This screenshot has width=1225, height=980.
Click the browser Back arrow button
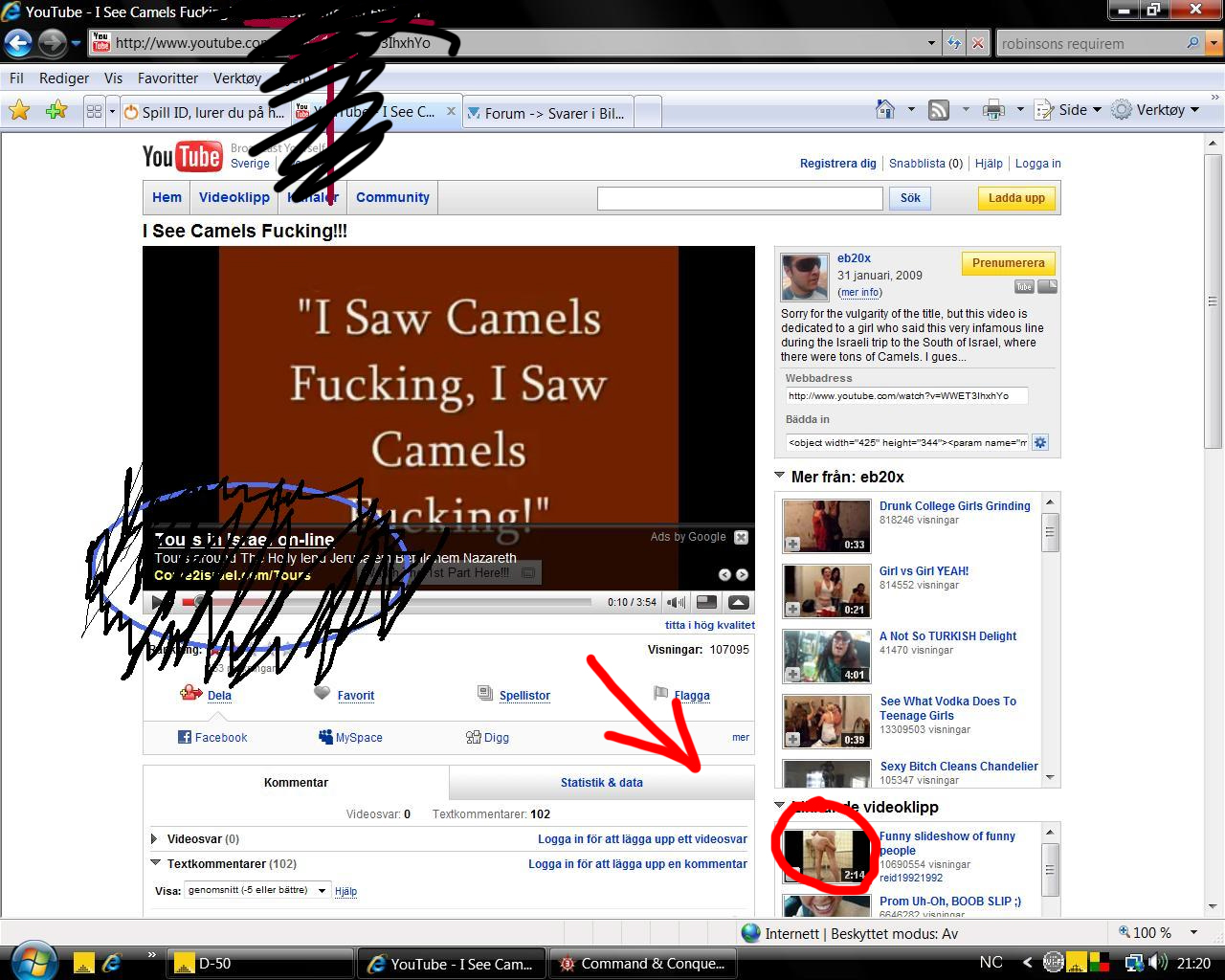19,43
